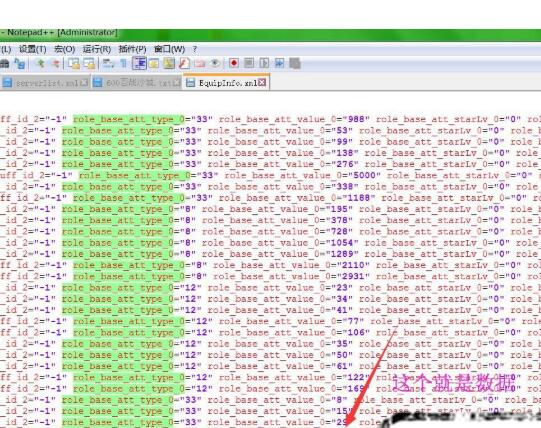The image size is (541, 428).
Task: Show all characters via the pilcrow icon
Action: (124, 63)
